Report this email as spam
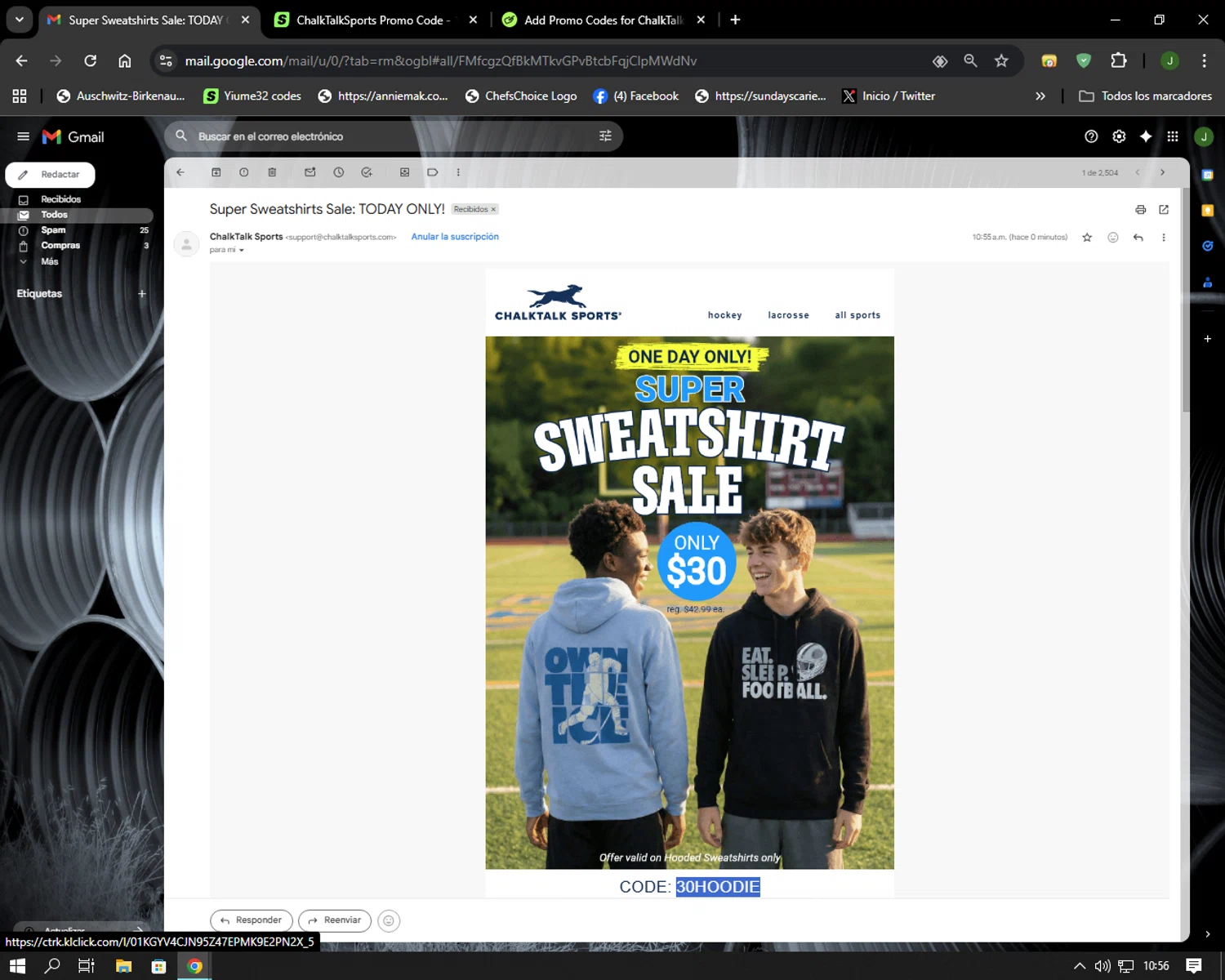This screenshot has width=1225, height=980. 244,172
